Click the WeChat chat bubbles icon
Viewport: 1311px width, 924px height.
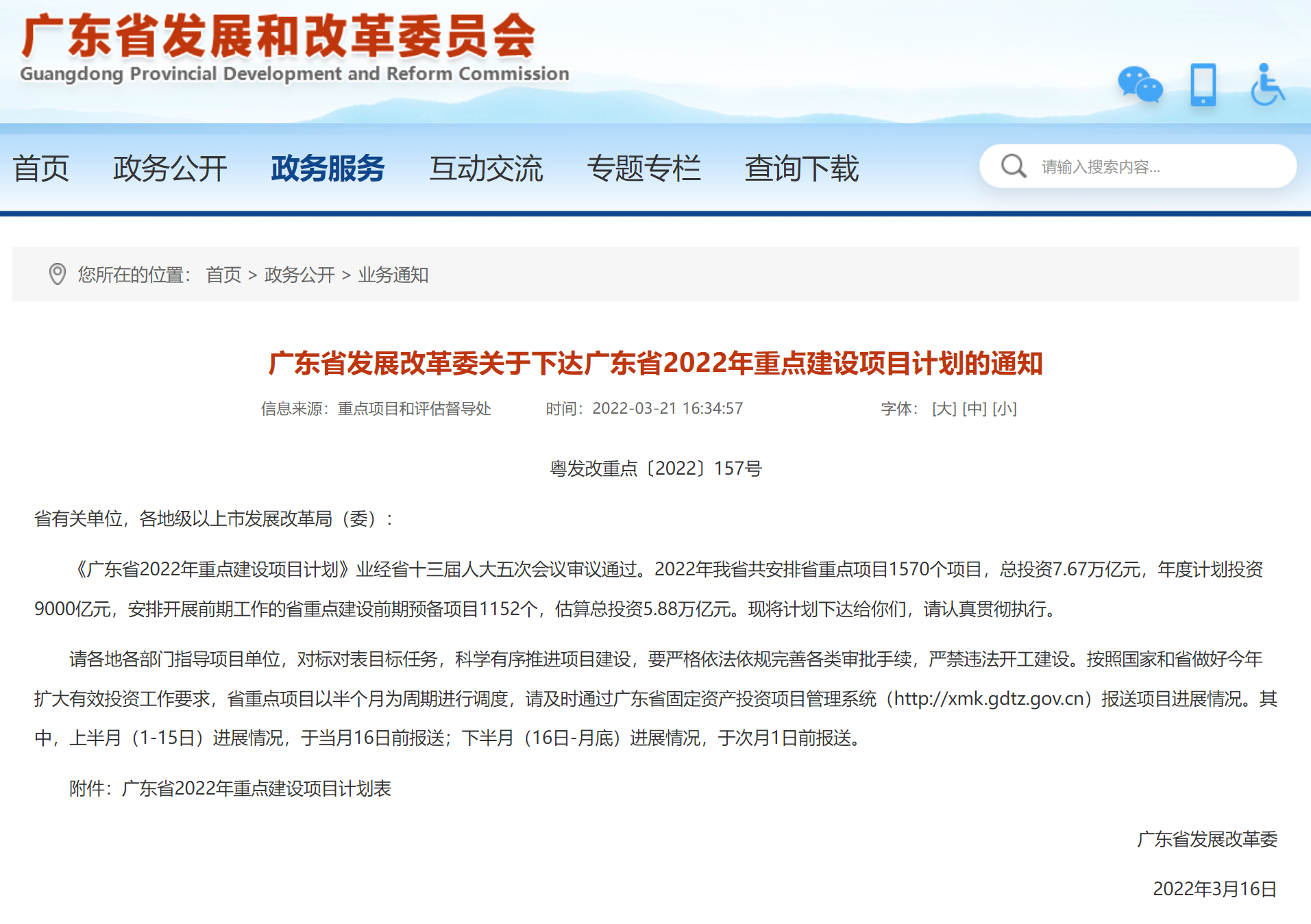click(1140, 85)
